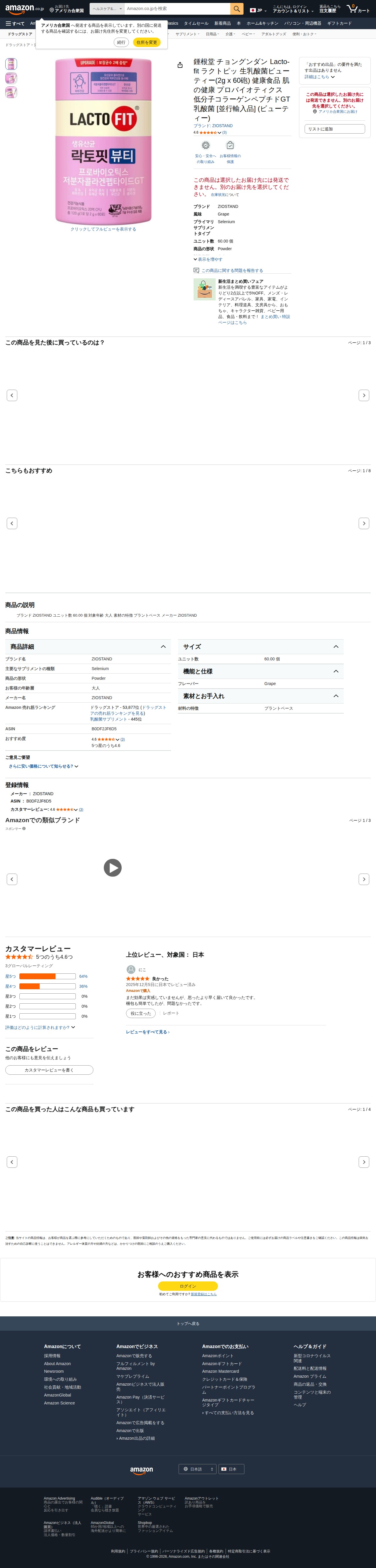Open パソコン・周辺機器 in the nav bar
This screenshot has width=376, height=1568.
302,23
